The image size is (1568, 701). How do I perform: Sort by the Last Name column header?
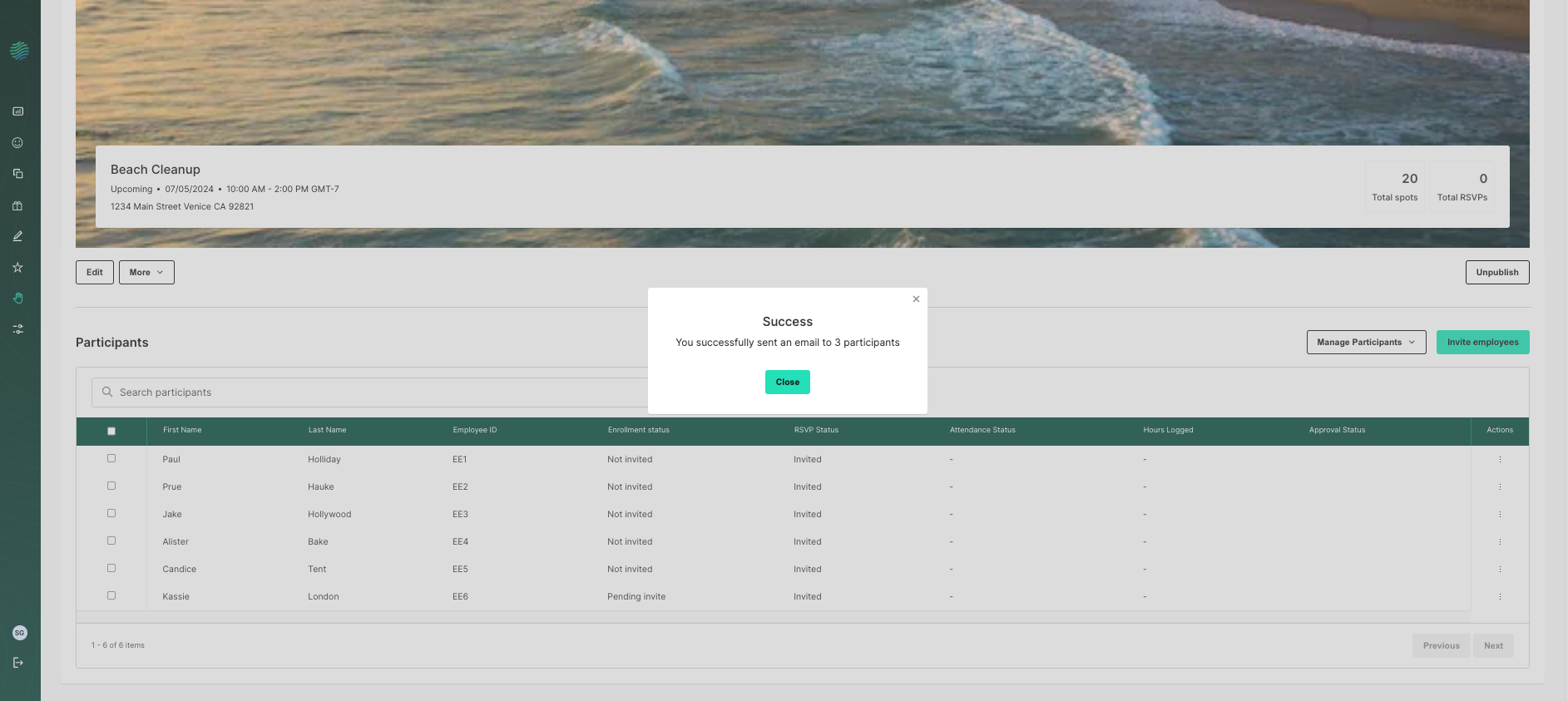[x=327, y=430]
